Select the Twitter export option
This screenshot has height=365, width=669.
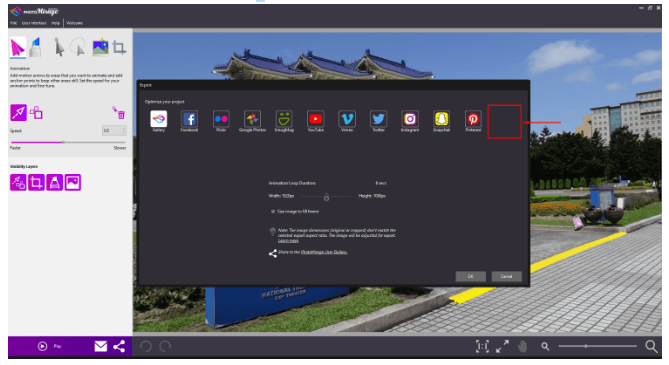coord(378,119)
